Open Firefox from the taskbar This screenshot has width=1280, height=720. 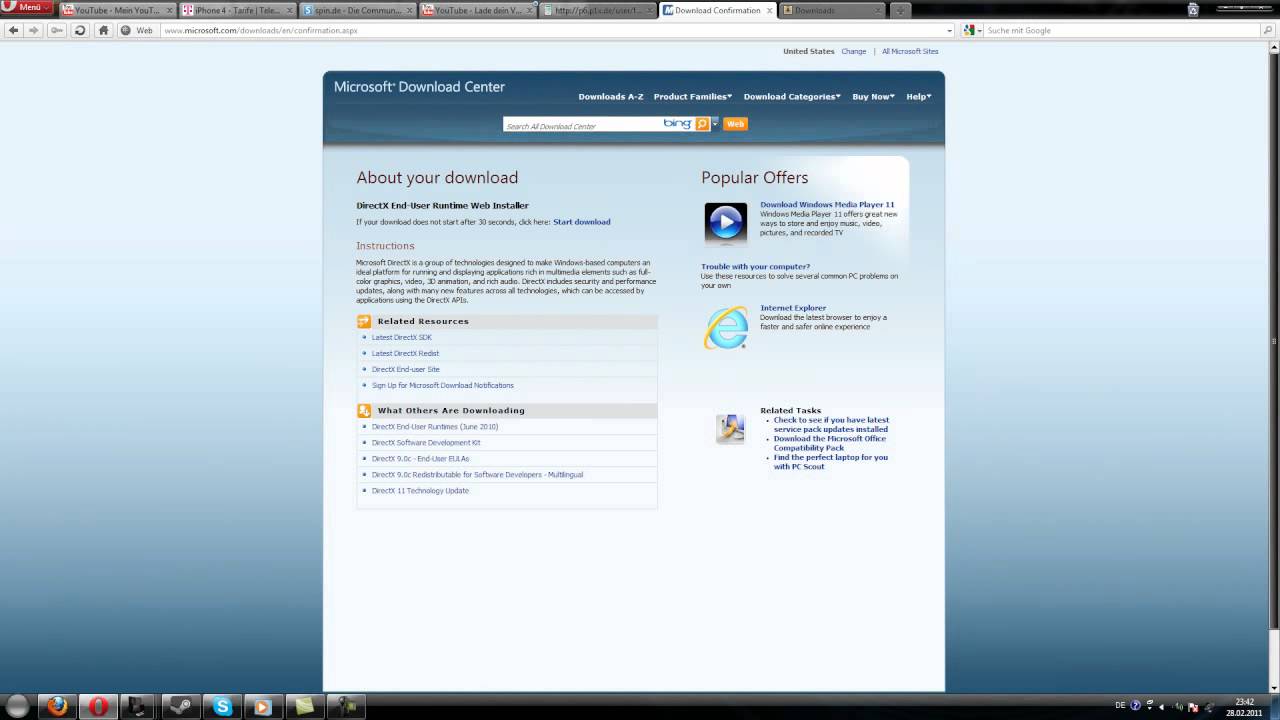click(x=58, y=706)
